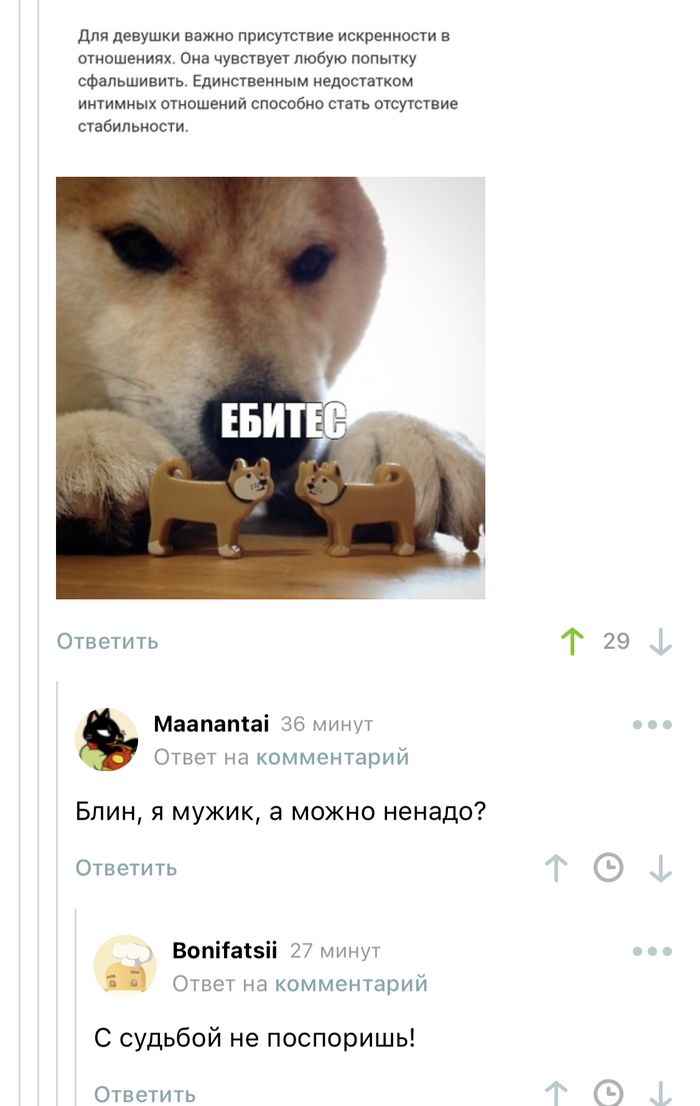The image size is (700, 1106).
Task: Click Ответить under the dog image
Action: (107, 641)
